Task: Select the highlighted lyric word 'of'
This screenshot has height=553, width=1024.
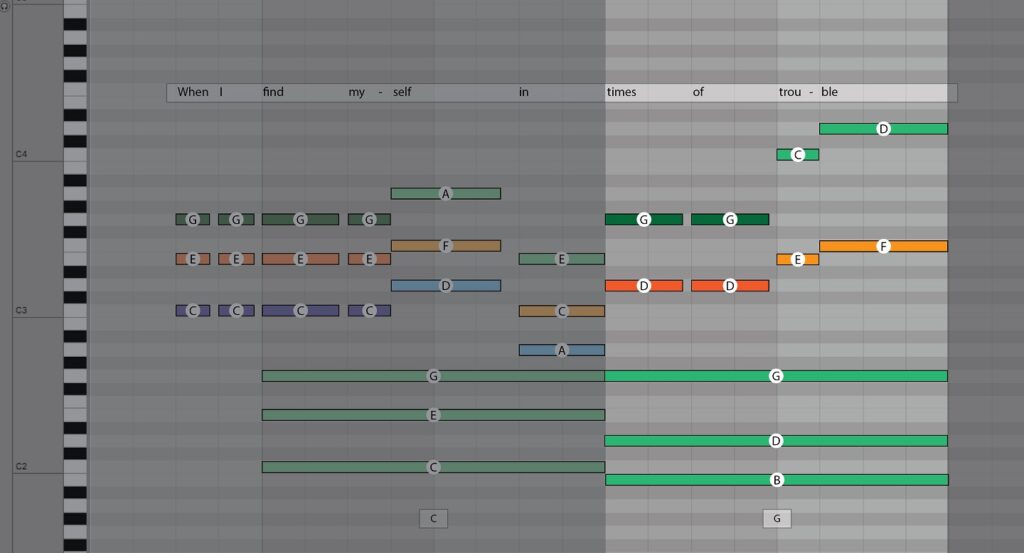Action: pyautogui.click(x=698, y=92)
